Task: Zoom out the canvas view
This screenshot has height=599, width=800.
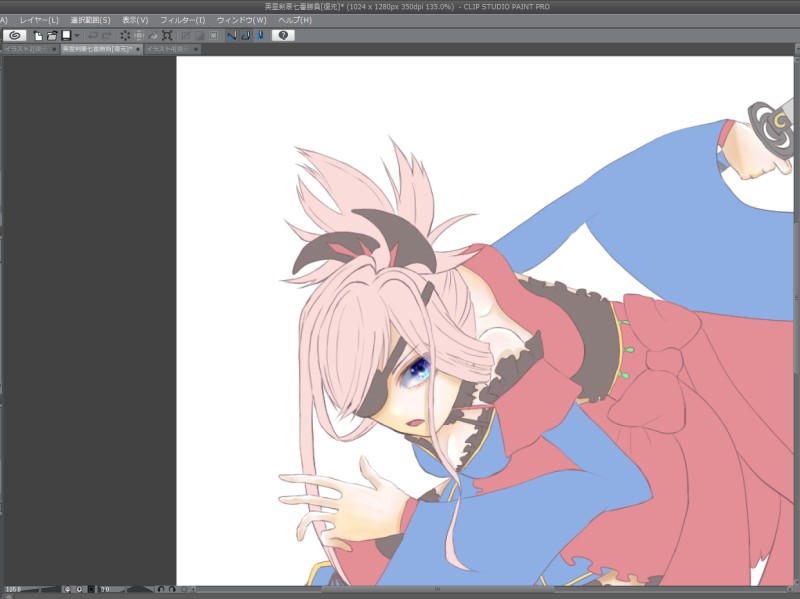Action: tap(67, 589)
